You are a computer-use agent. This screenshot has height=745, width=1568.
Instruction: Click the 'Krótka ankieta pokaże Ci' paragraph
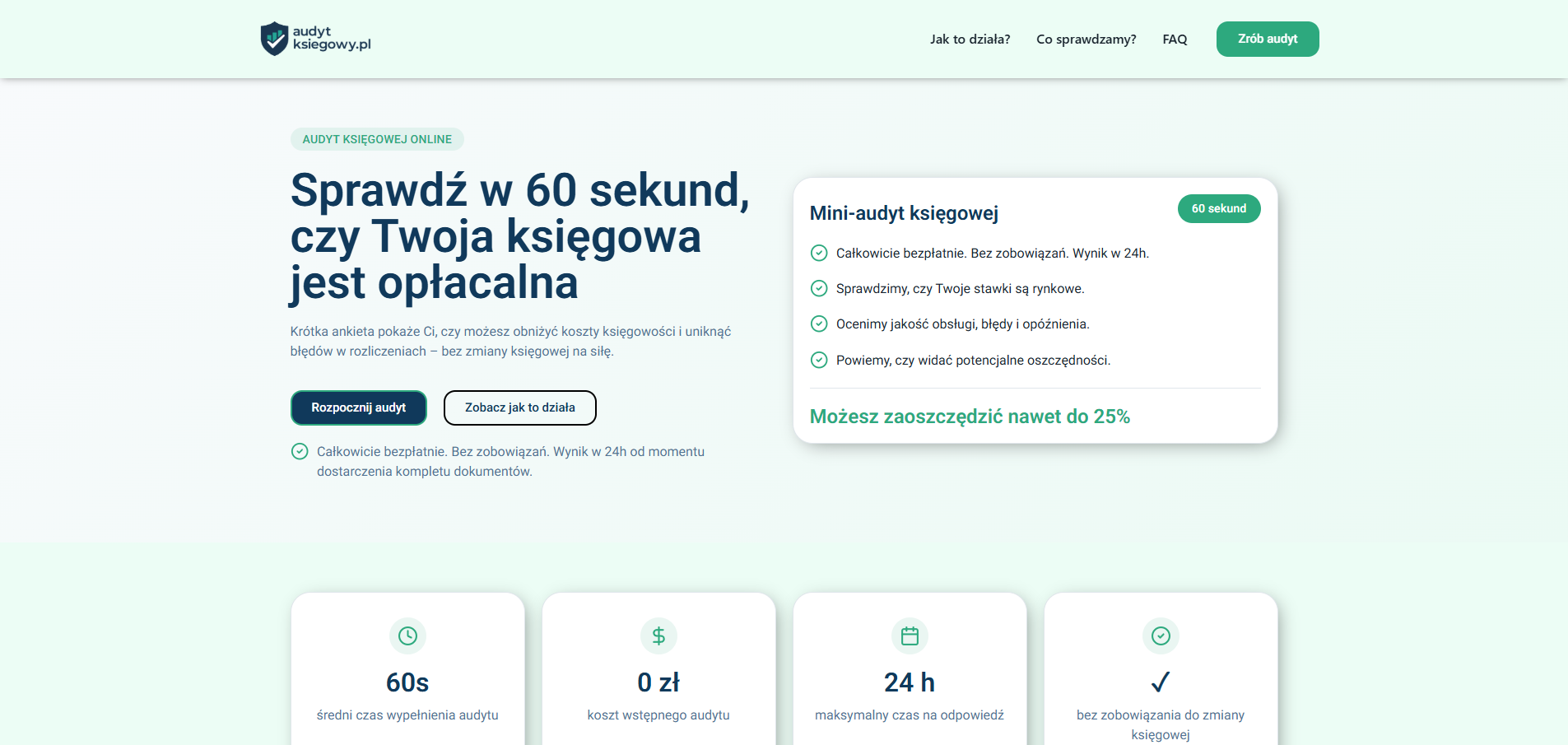tap(510, 342)
